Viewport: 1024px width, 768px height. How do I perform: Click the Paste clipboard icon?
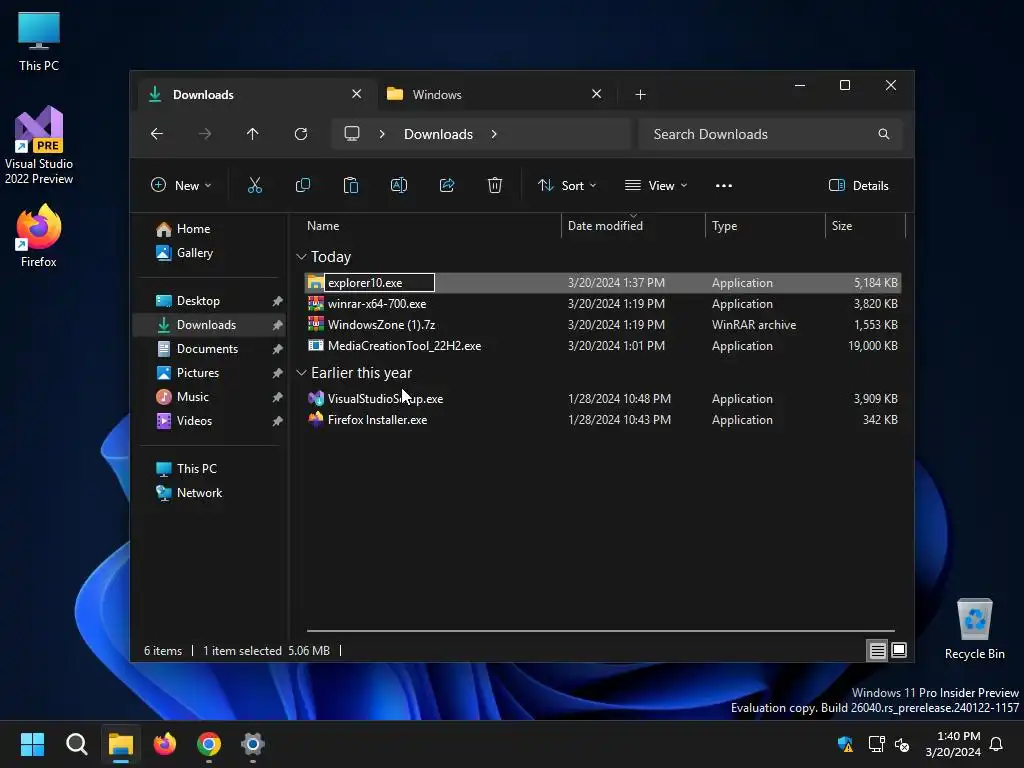[x=351, y=185]
